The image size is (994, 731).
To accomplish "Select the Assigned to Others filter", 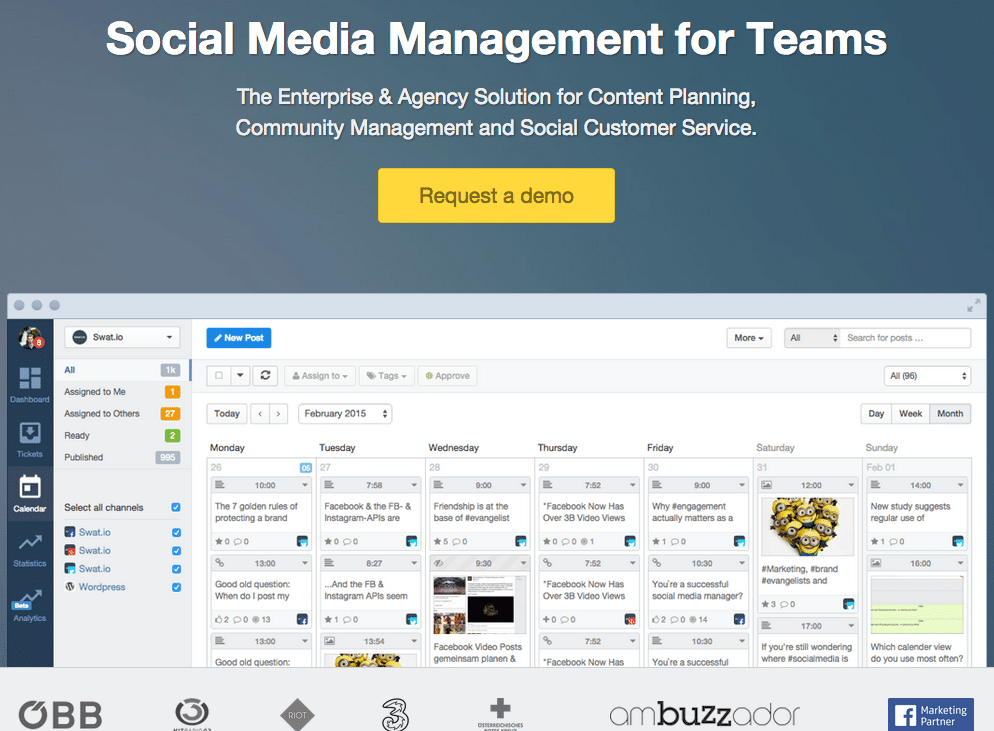I will [x=122, y=413].
